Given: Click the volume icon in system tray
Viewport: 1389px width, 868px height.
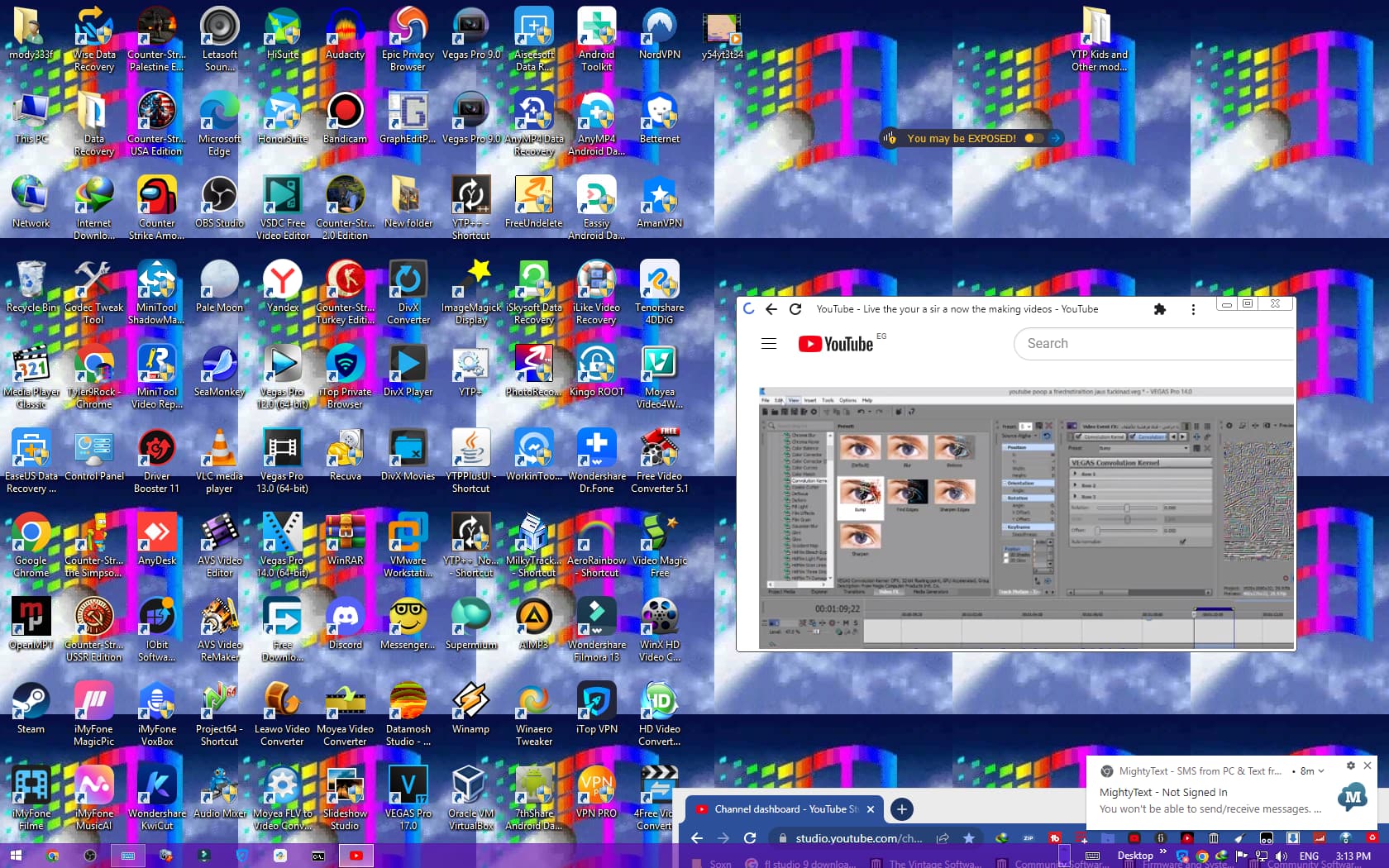Looking at the screenshot, I should (1282, 856).
